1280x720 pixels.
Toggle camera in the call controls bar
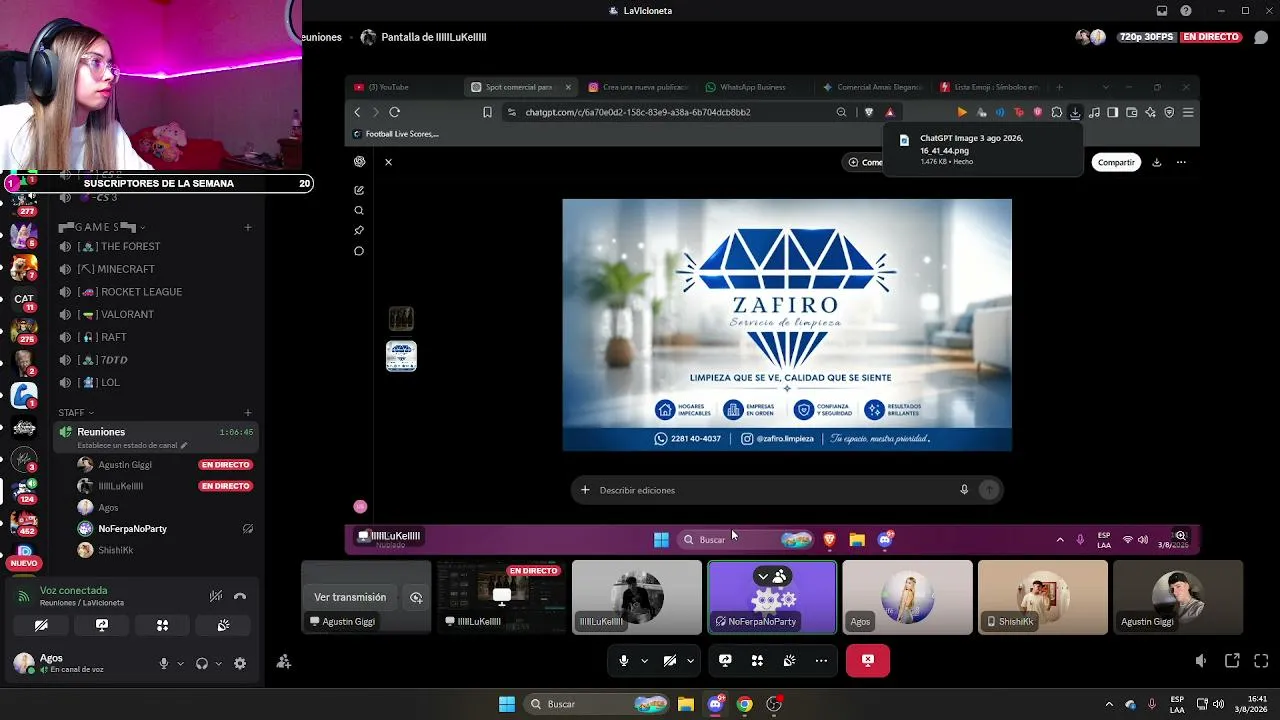pyautogui.click(x=670, y=660)
